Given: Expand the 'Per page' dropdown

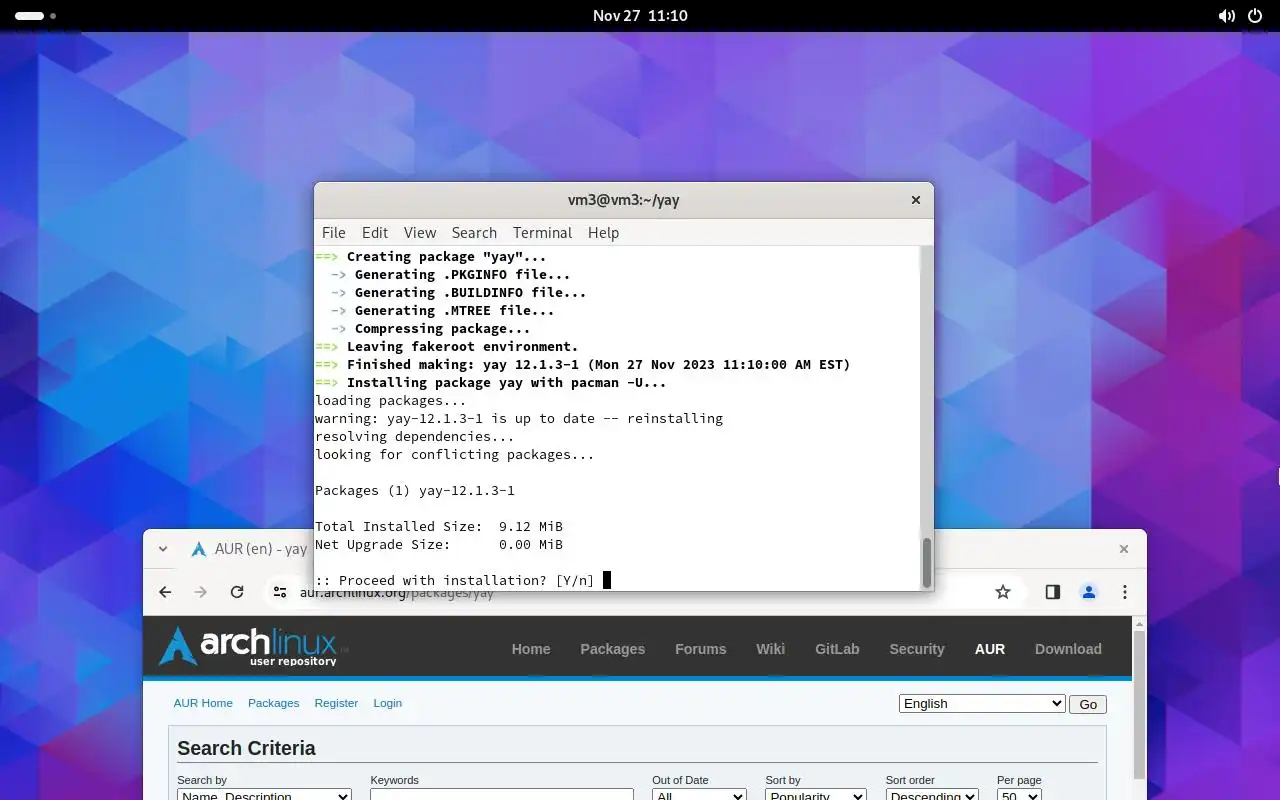Looking at the screenshot, I should 1019,795.
